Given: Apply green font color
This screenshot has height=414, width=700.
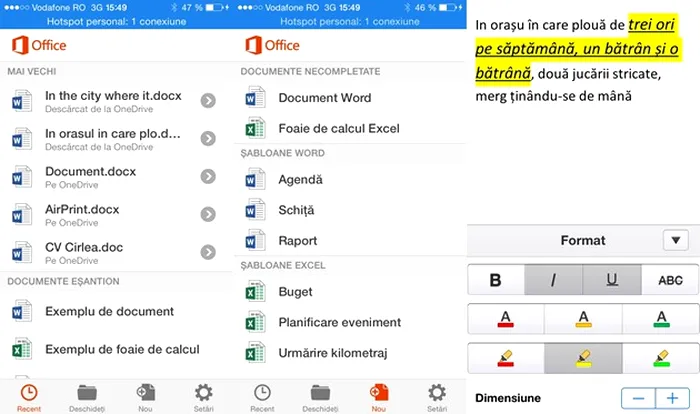Looking at the screenshot, I should point(661,319).
